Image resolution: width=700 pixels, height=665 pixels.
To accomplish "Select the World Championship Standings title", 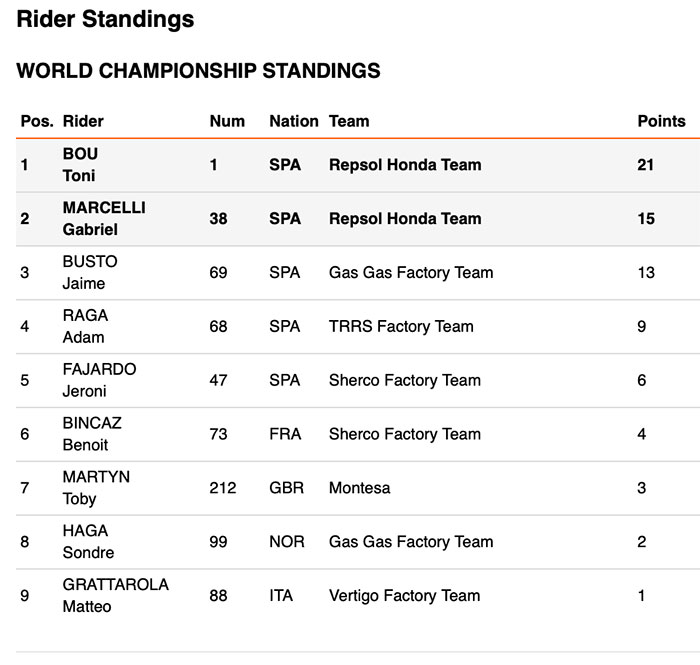I will 198,71.
